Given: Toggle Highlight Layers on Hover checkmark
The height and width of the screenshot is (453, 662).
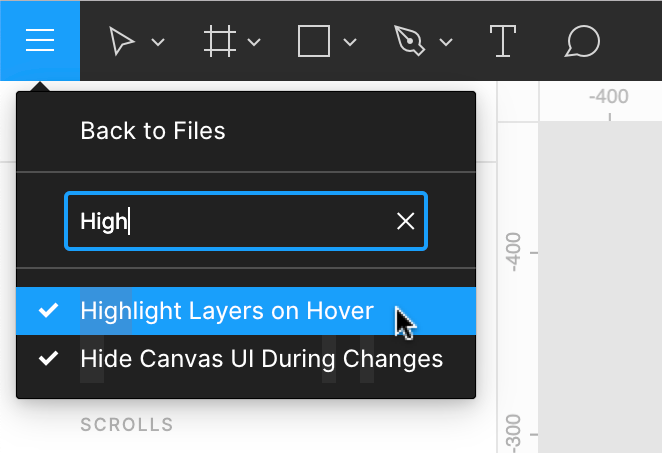Looking at the screenshot, I should click(x=47, y=311).
